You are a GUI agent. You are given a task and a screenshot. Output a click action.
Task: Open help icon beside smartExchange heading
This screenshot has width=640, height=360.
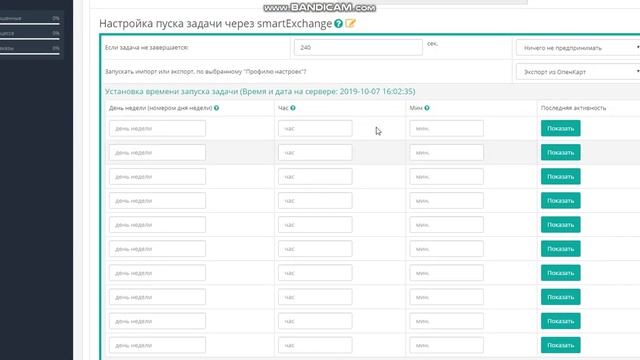(338, 24)
